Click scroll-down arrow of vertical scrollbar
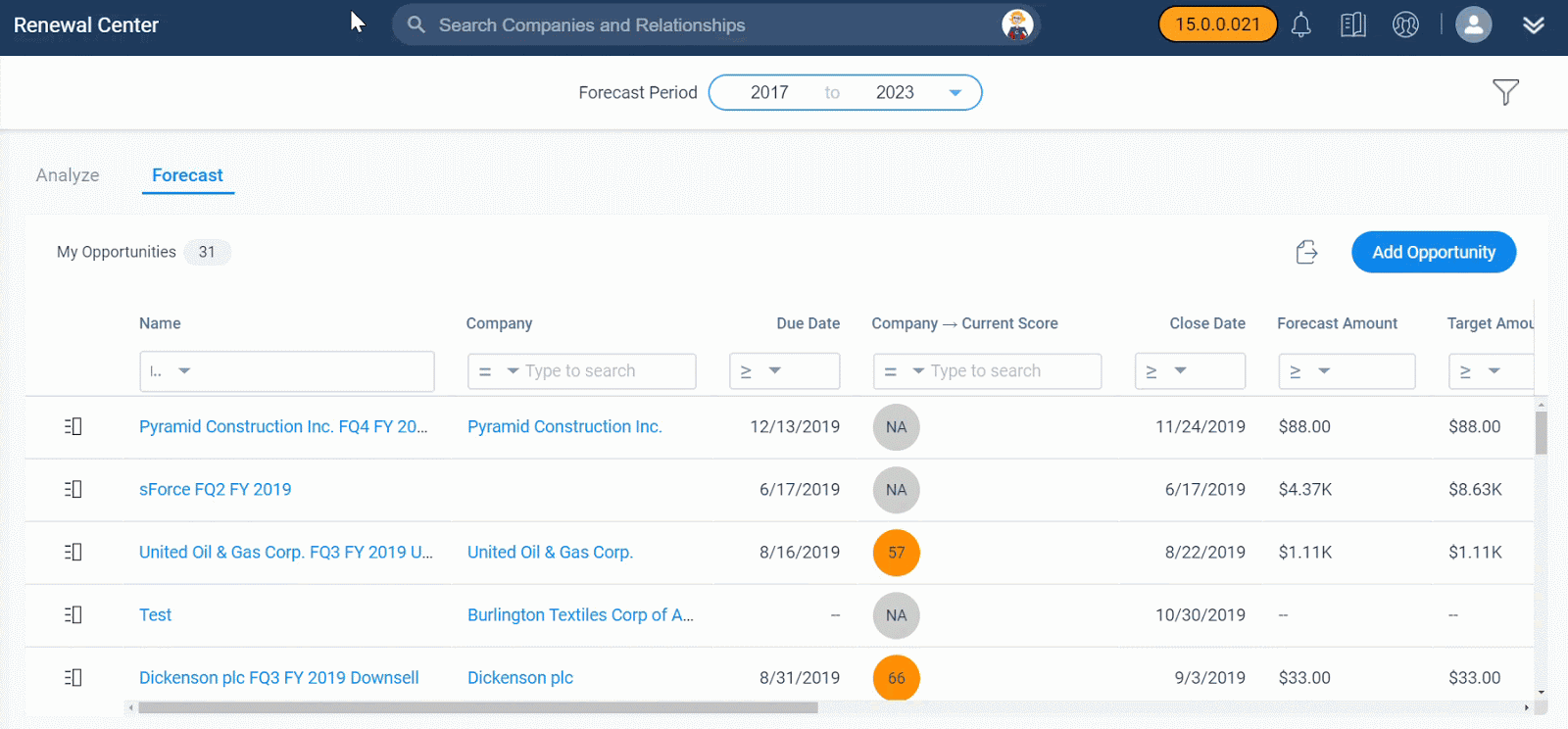This screenshot has height=729, width=1568. 1541,692
